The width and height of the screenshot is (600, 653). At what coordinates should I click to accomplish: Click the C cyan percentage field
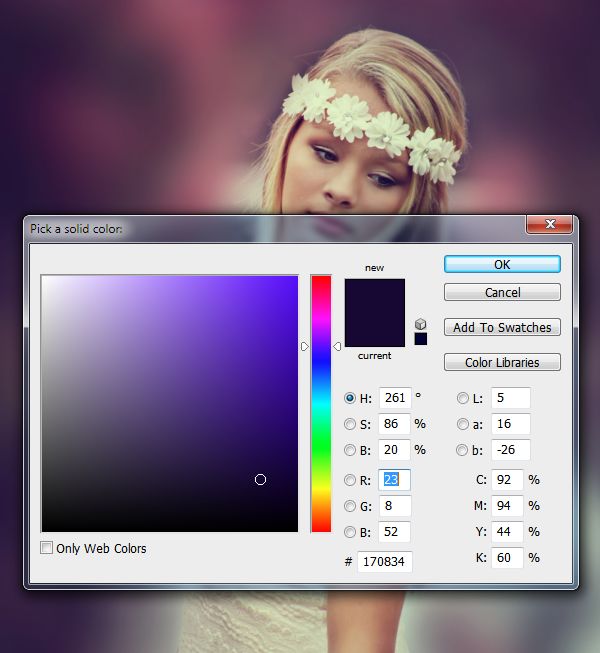point(507,480)
